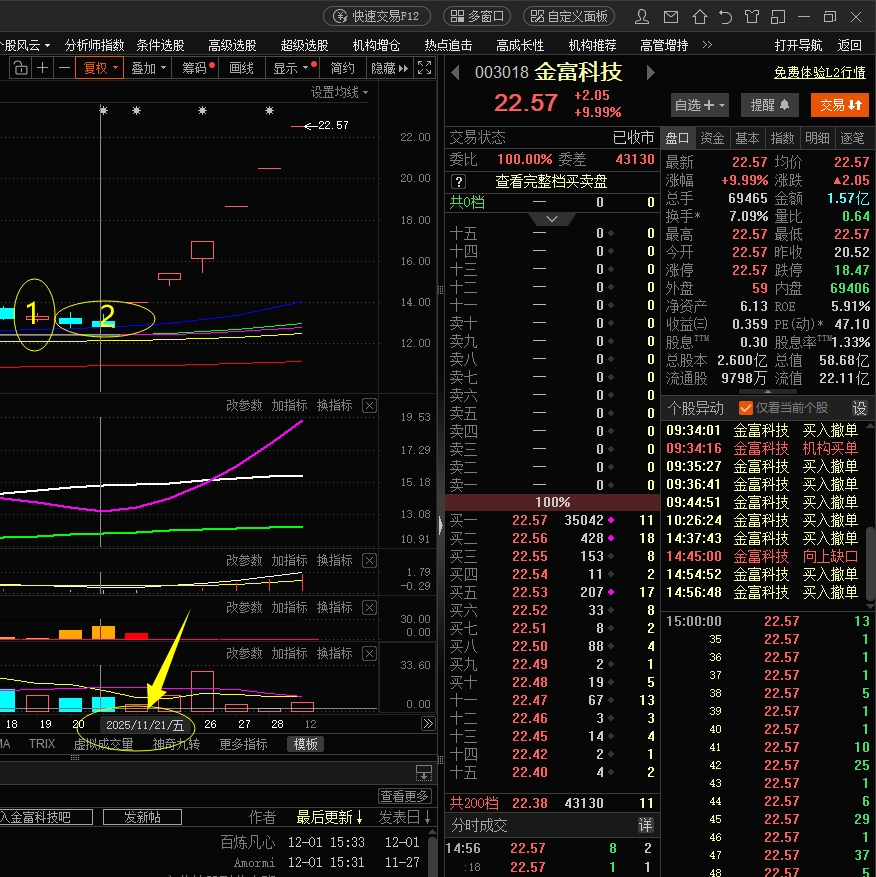Go to the home page icon
The height and width of the screenshot is (877, 876).
699,17
